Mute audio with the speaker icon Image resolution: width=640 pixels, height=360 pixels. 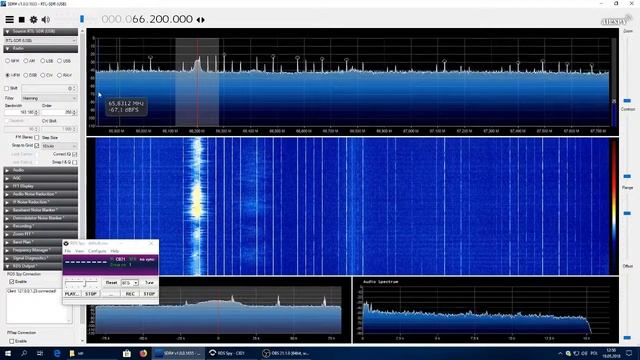(46, 19)
